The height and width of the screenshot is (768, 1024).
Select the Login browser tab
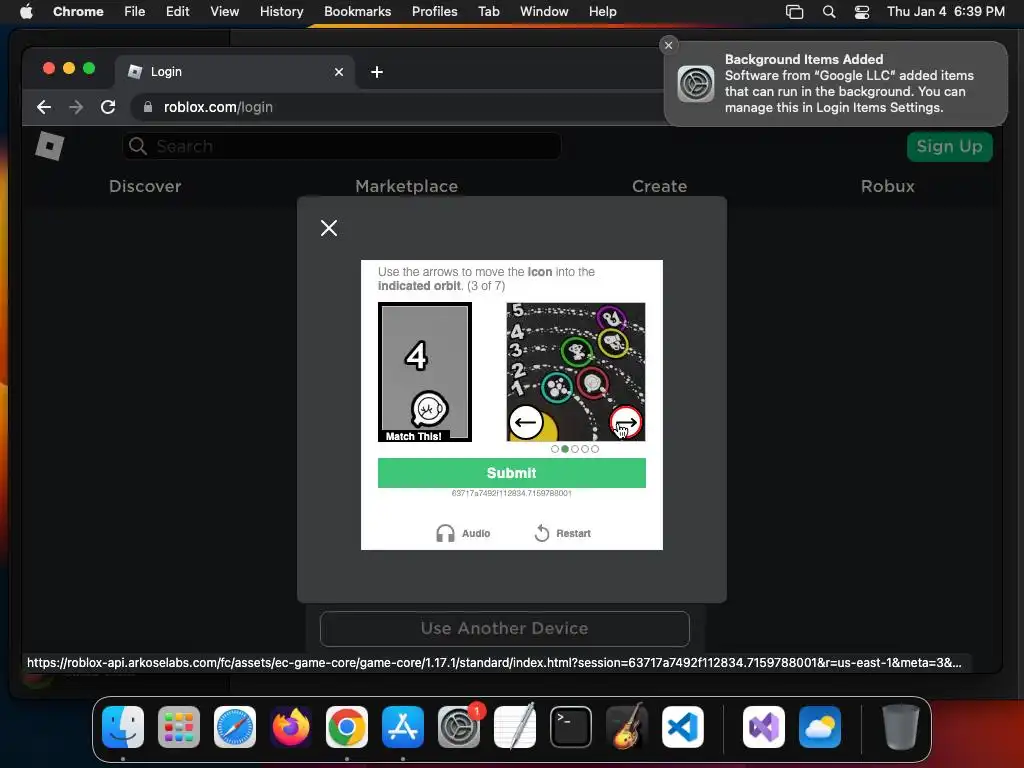pos(235,72)
